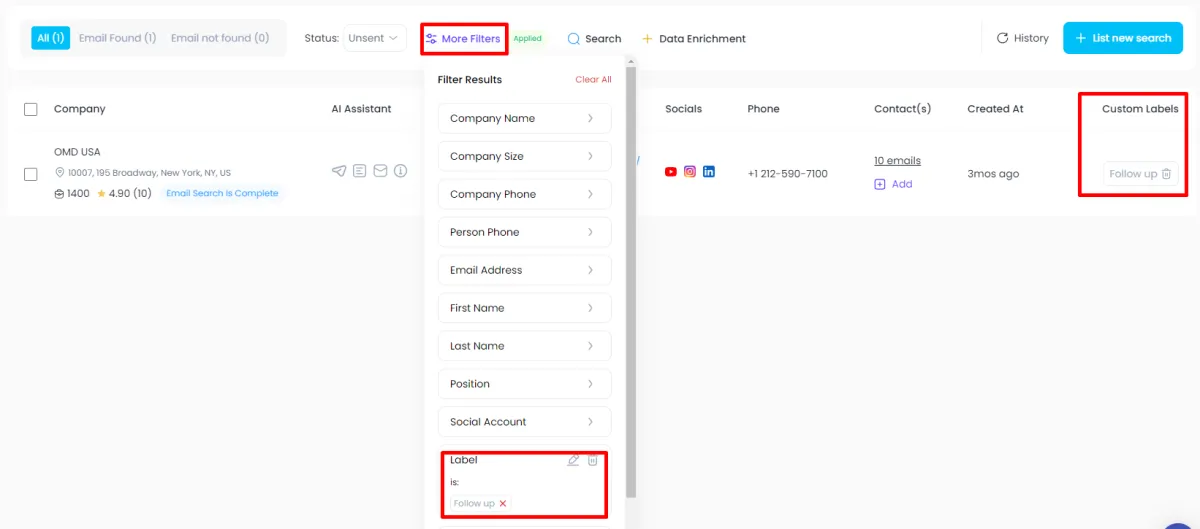This screenshot has height=529, width=1200.
Task: Click the filter panel vertical scrollbar
Action: tap(630, 280)
